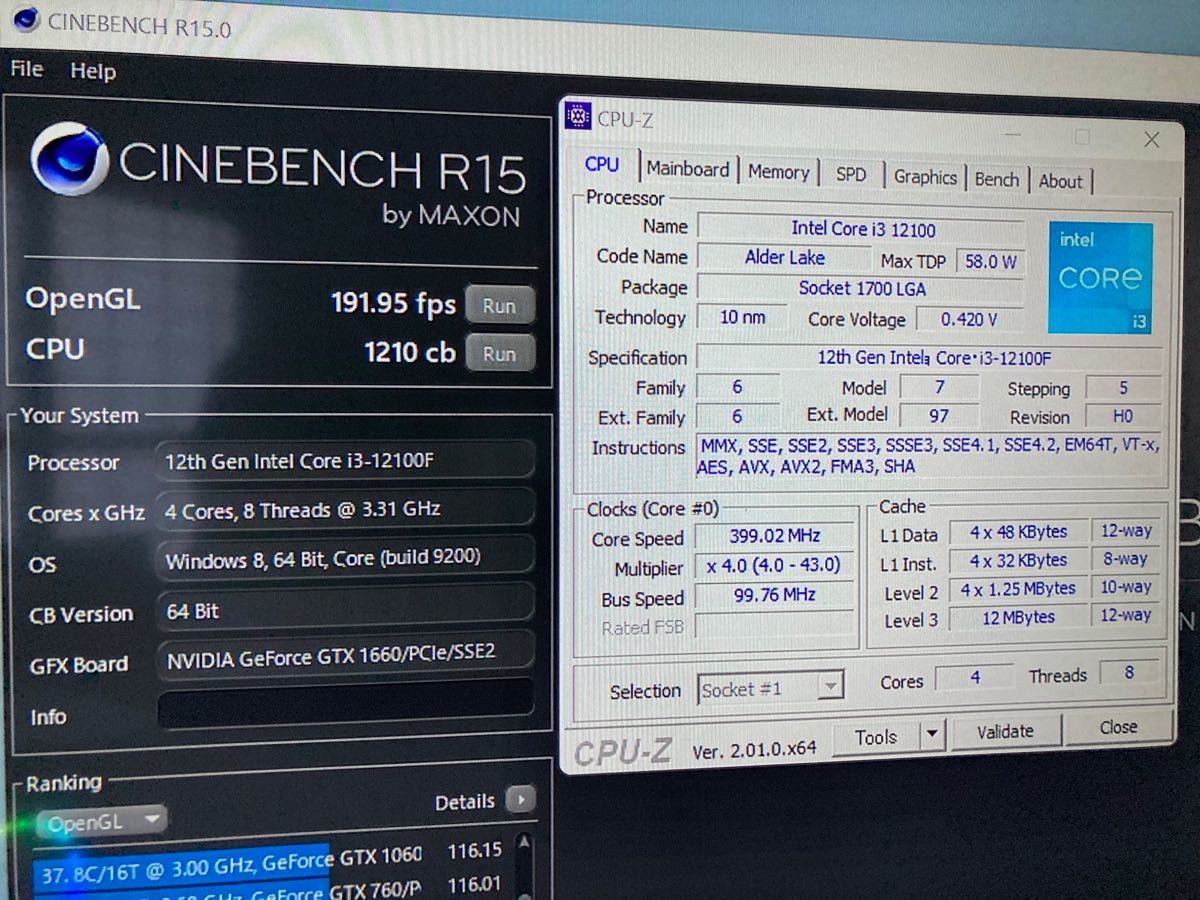Click the Instructions list text
This screenshot has height=900, width=1200.
pos(928,456)
